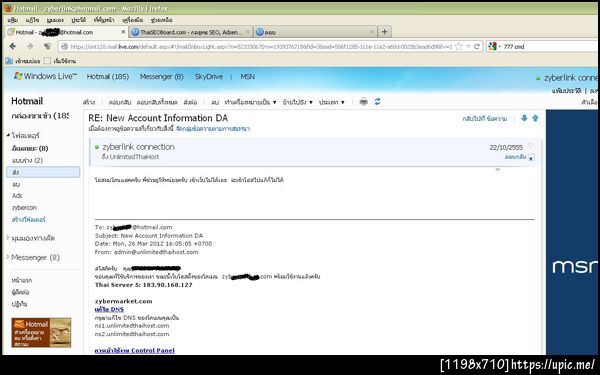600x375 pixels.
Task: Close the Hotmail tab with its X
Action: click(123, 32)
